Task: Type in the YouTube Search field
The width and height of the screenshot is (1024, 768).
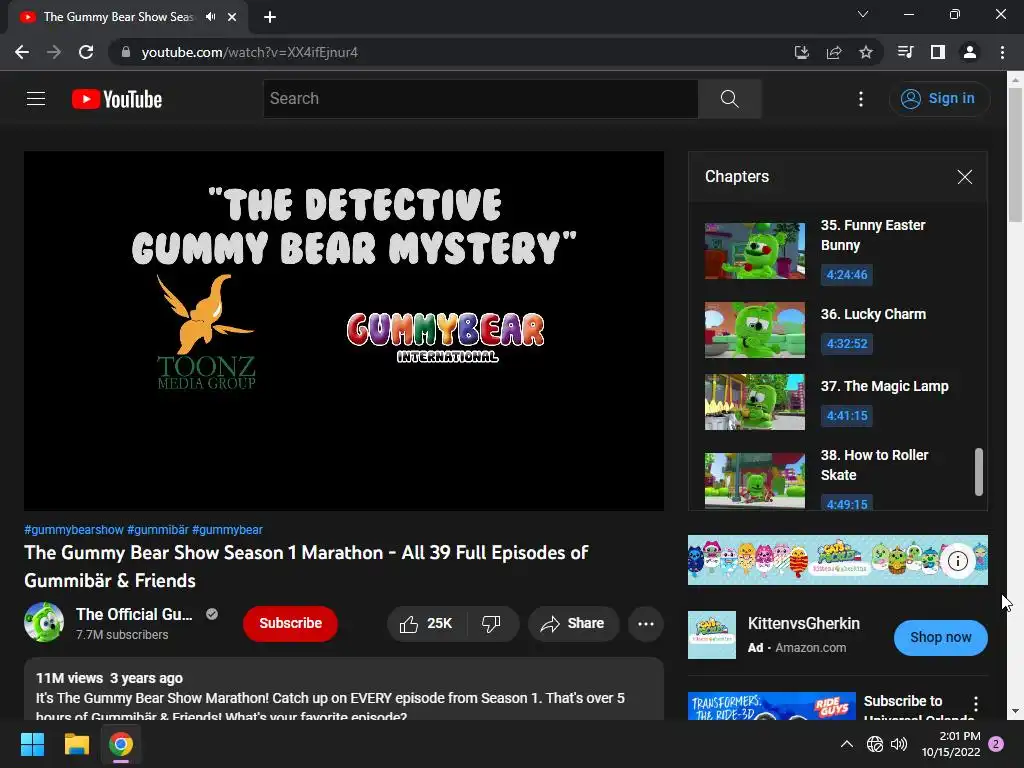Action: point(481,99)
